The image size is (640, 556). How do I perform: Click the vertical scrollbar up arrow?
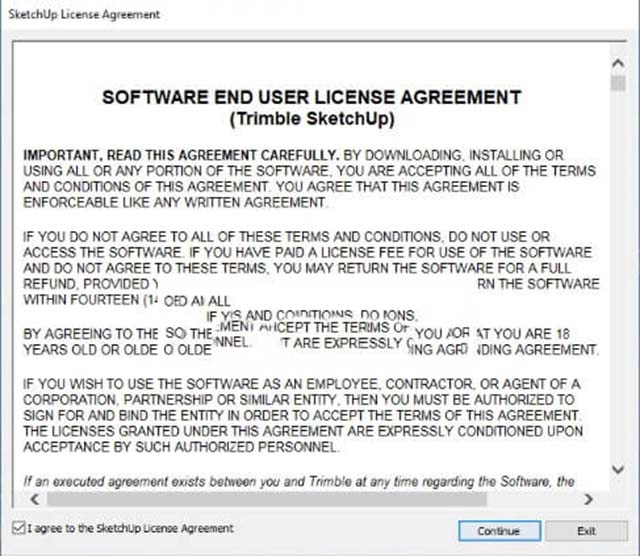click(x=617, y=63)
